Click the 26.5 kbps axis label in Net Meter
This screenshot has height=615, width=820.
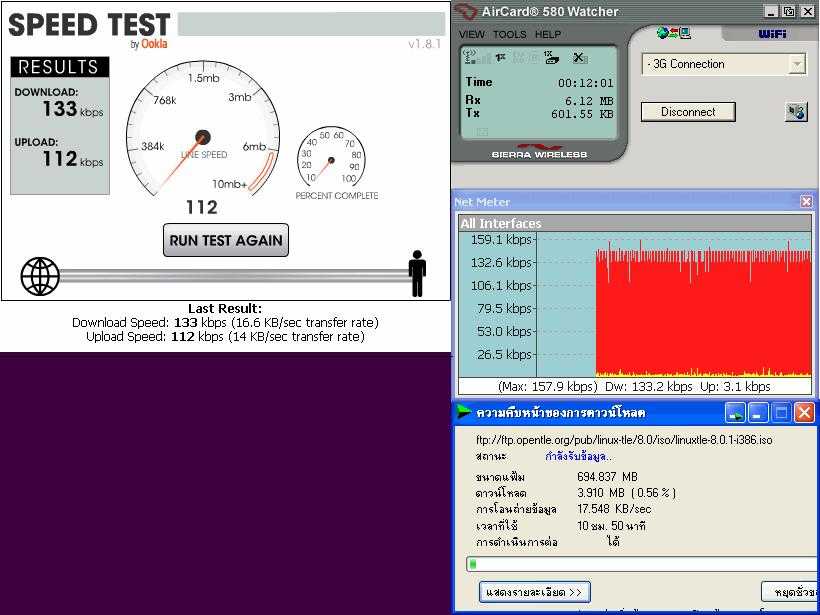tap(504, 355)
